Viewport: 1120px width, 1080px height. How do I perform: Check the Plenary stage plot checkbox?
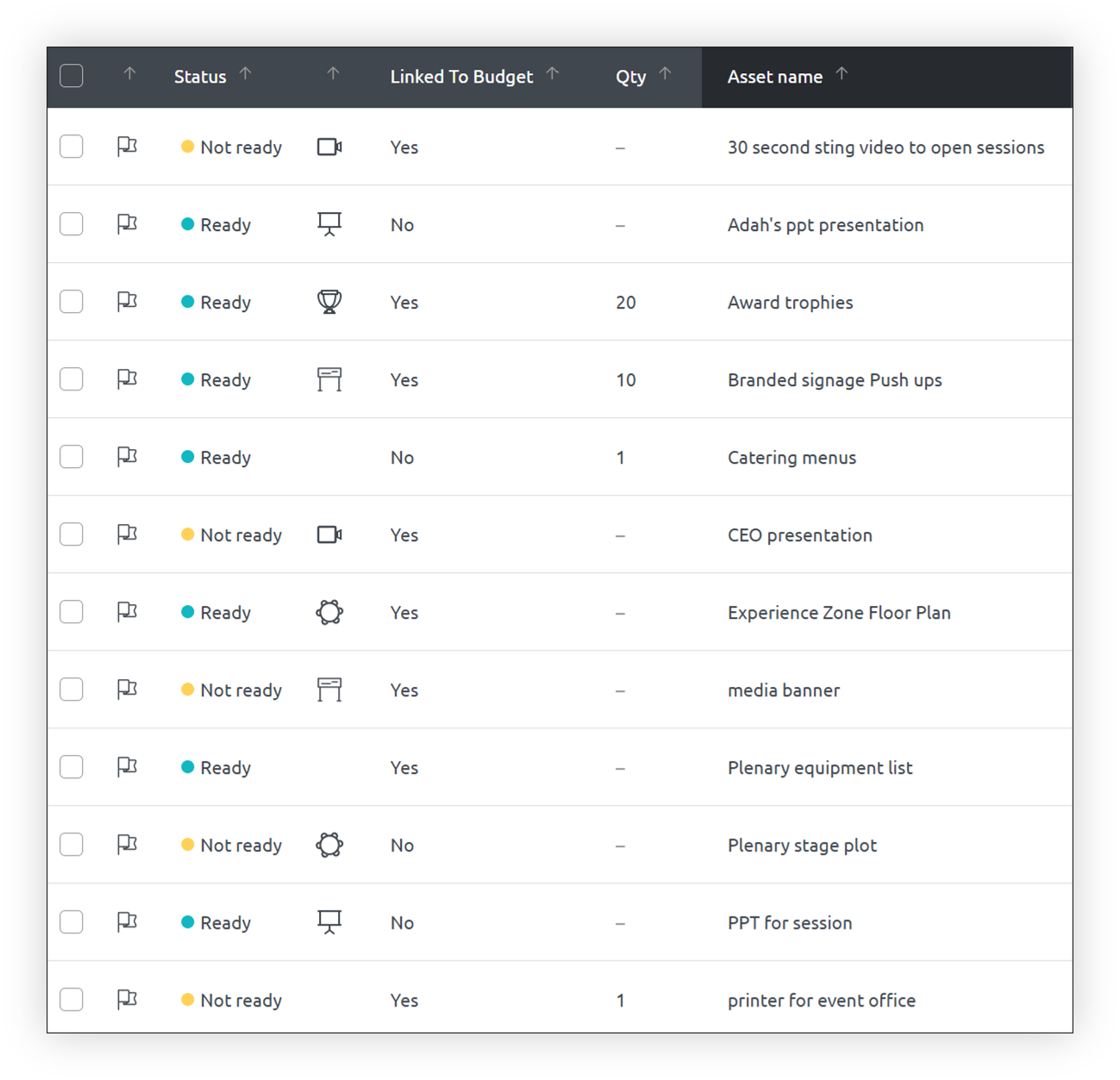click(72, 845)
